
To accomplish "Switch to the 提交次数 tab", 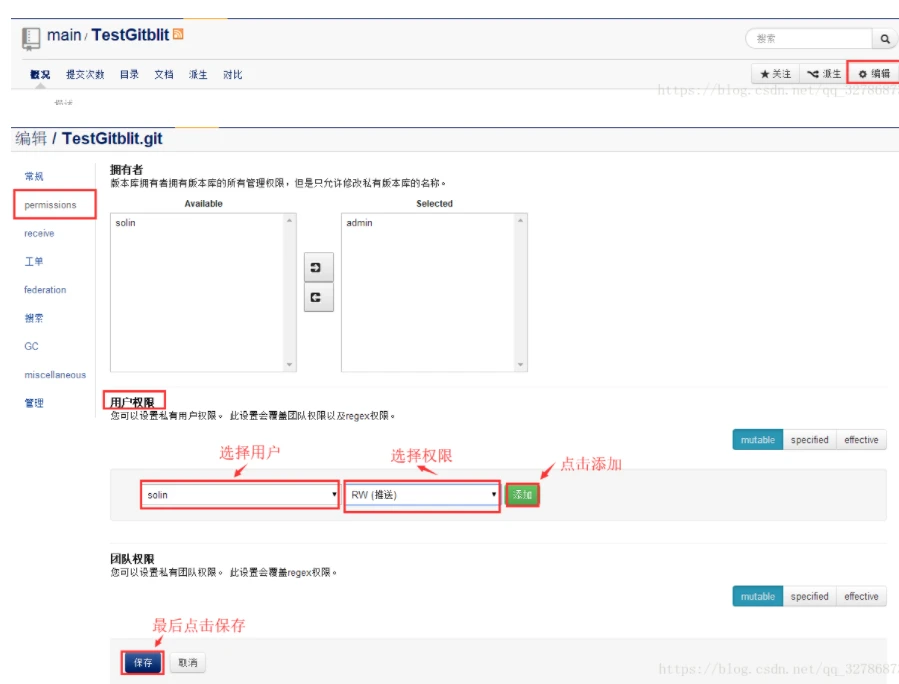I will pyautogui.click(x=85, y=75).
